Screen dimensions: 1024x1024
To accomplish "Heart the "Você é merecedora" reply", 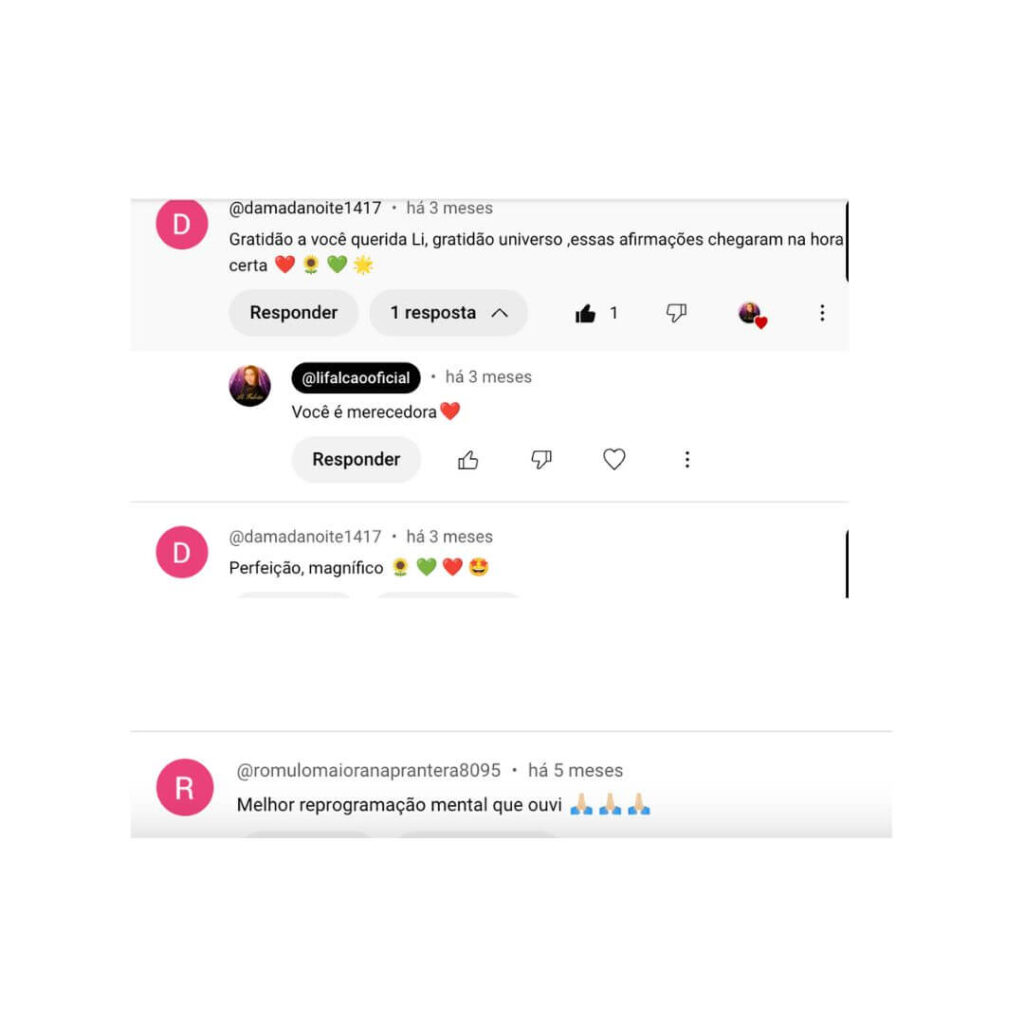I will 614,460.
